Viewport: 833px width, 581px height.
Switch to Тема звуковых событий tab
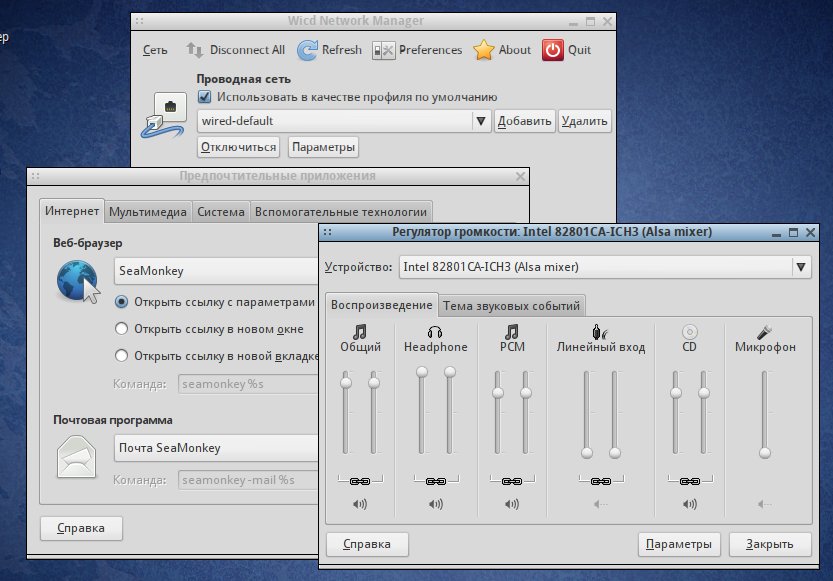click(512, 306)
